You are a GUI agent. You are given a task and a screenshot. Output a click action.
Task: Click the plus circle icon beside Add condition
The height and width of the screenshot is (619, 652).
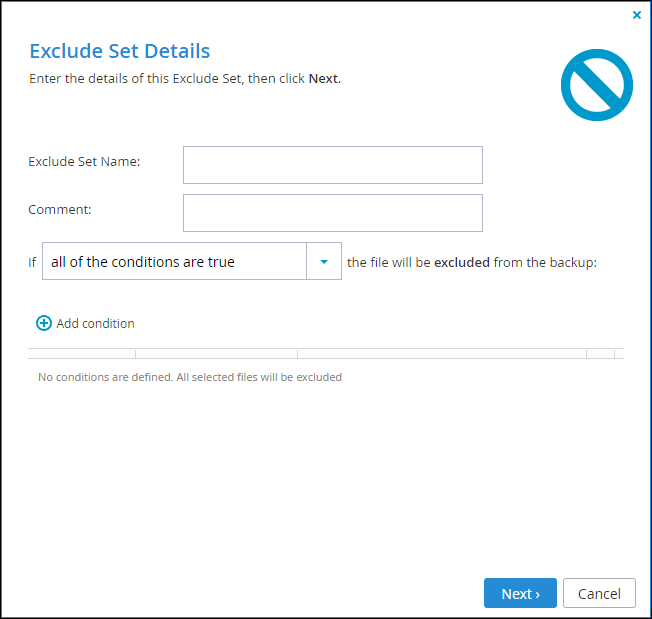pos(44,323)
